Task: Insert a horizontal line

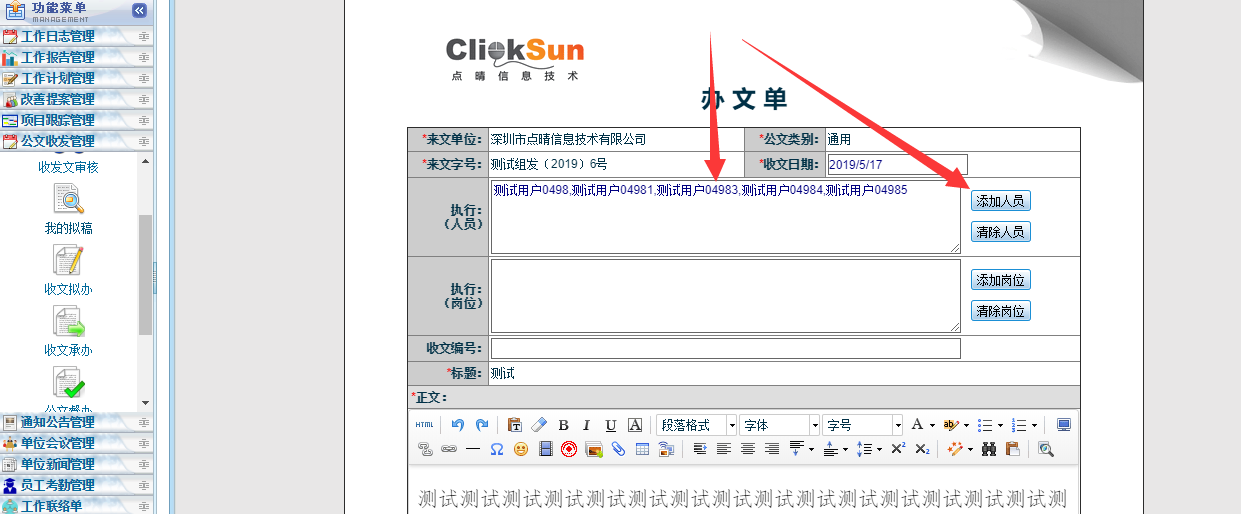Action: [473, 449]
